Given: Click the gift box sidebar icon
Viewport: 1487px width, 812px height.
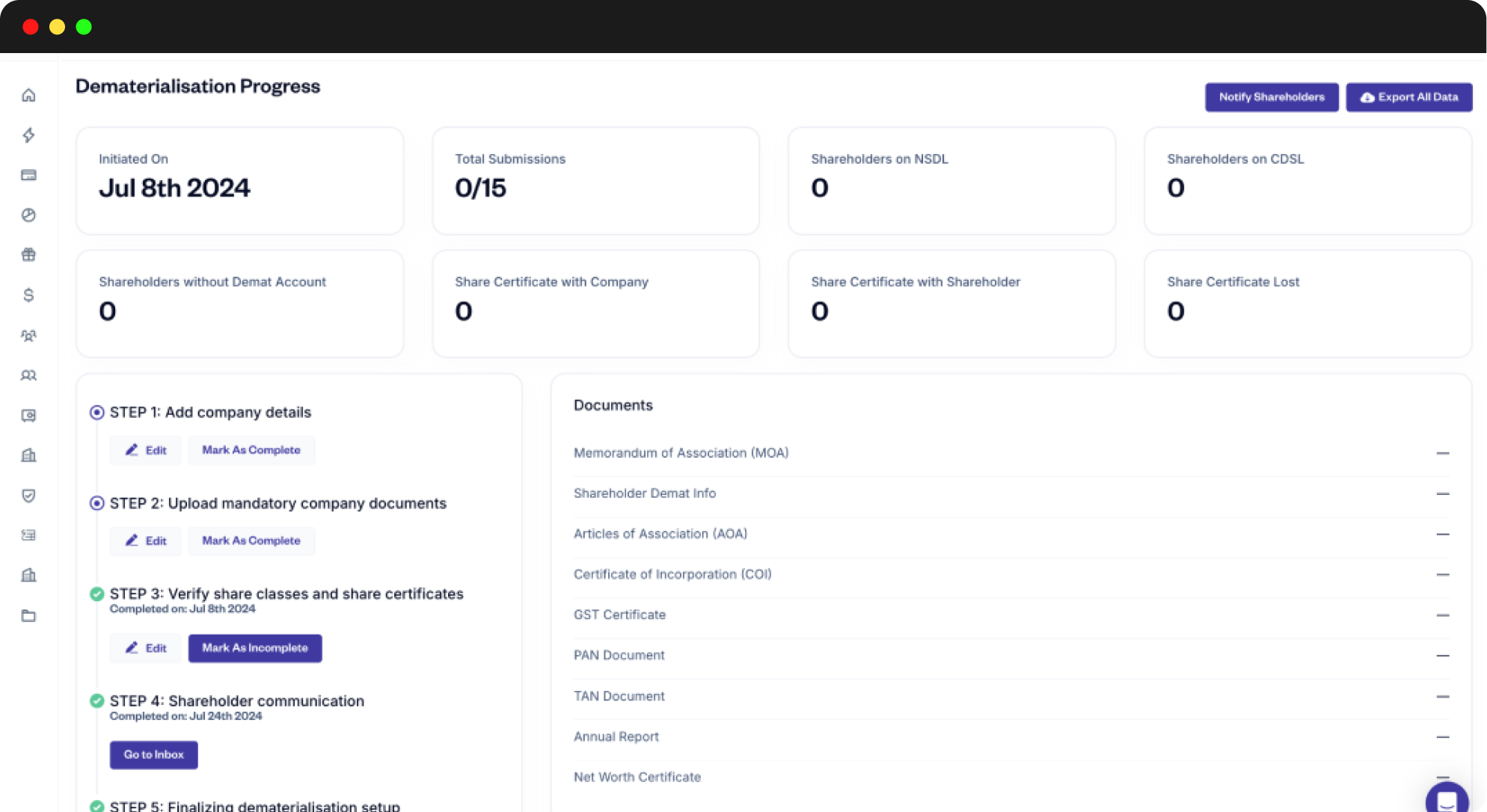Looking at the screenshot, I should coord(28,255).
